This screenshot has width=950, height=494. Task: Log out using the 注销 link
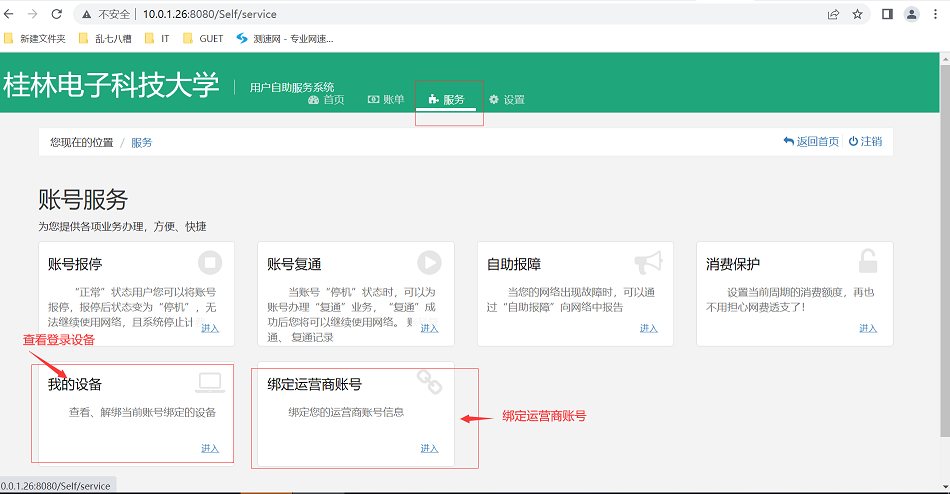(x=865, y=142)
